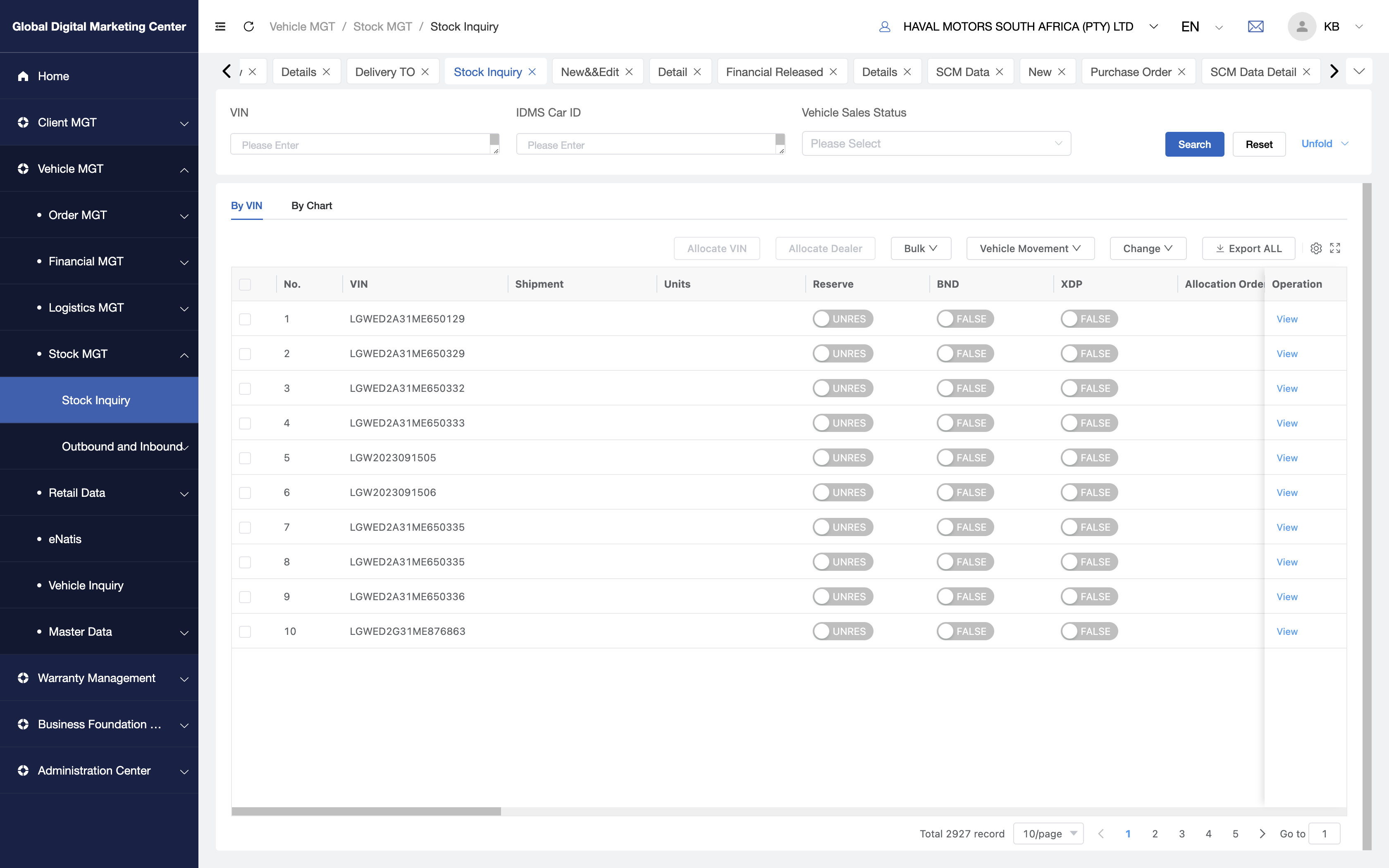This screenshot has height=868, width=1389.
Task: Check the row for LGWED2G31ME876863
Action: 245,632
